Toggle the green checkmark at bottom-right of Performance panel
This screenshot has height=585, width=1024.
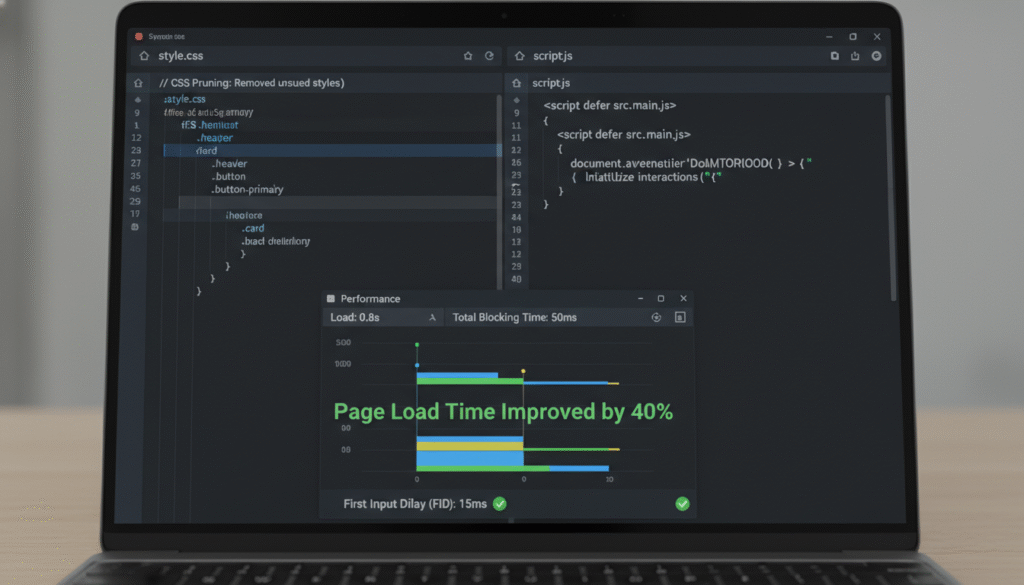(682, 504)
